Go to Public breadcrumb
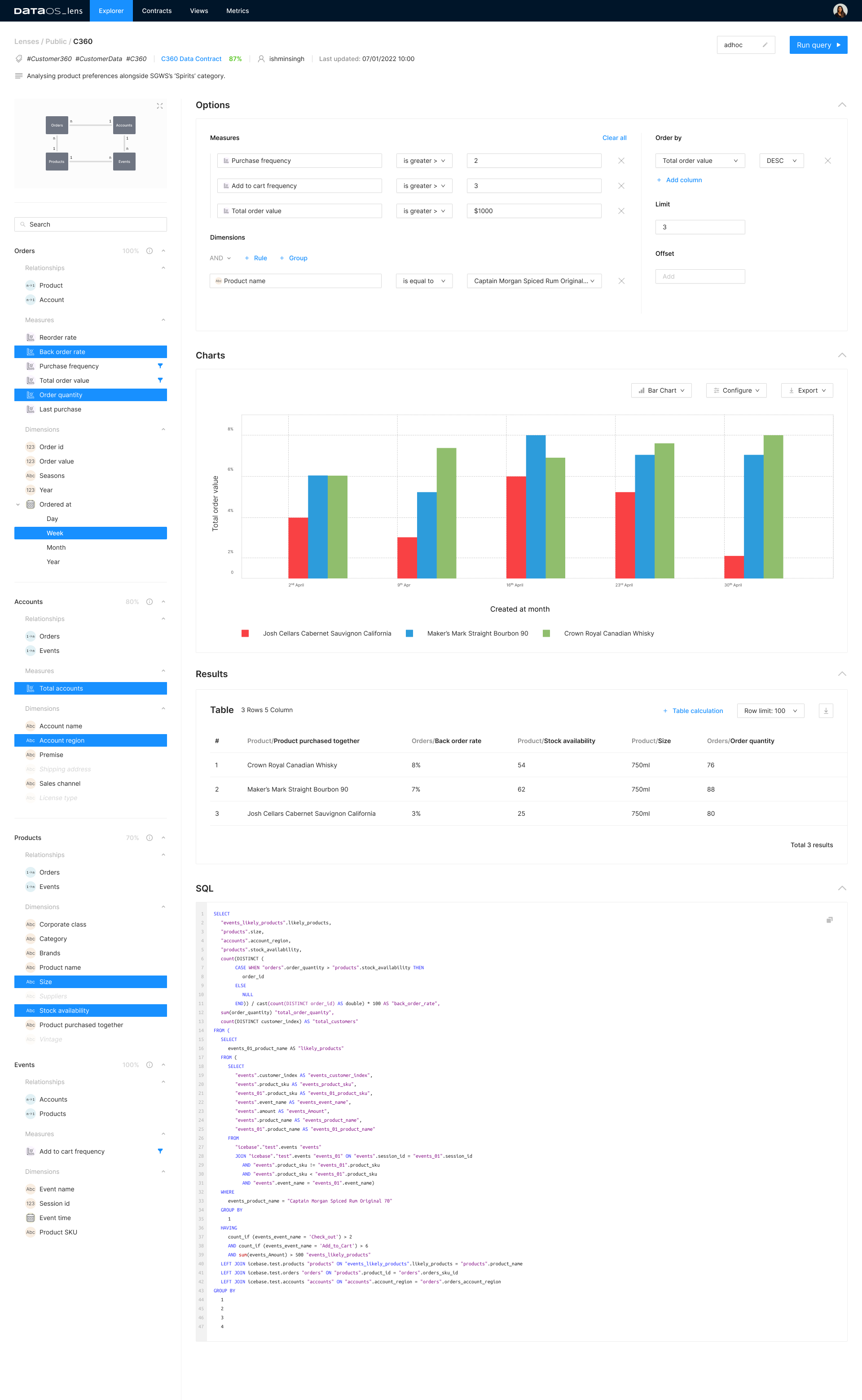 (56, 42)
